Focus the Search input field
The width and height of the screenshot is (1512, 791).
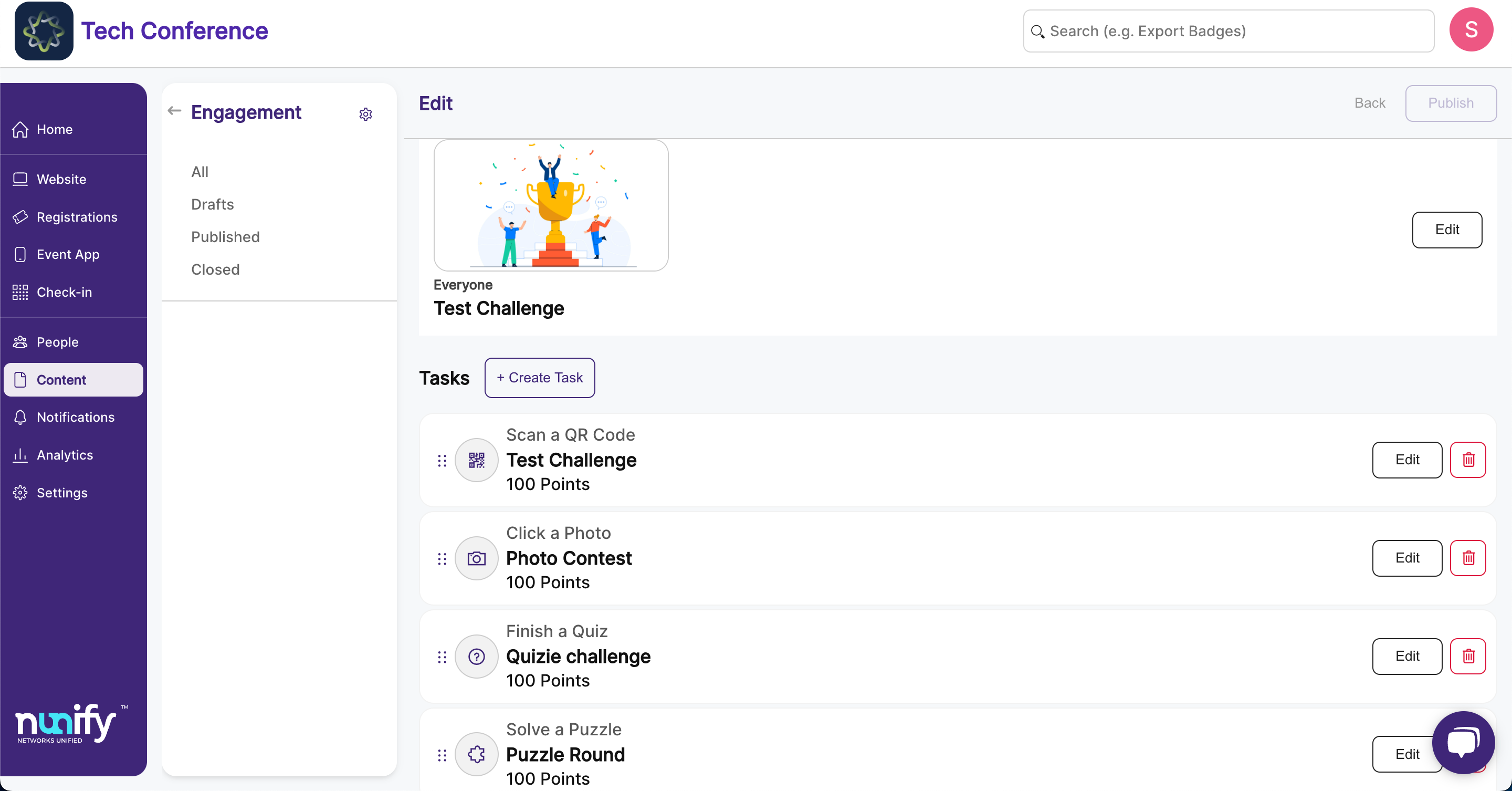(1228, 31)
